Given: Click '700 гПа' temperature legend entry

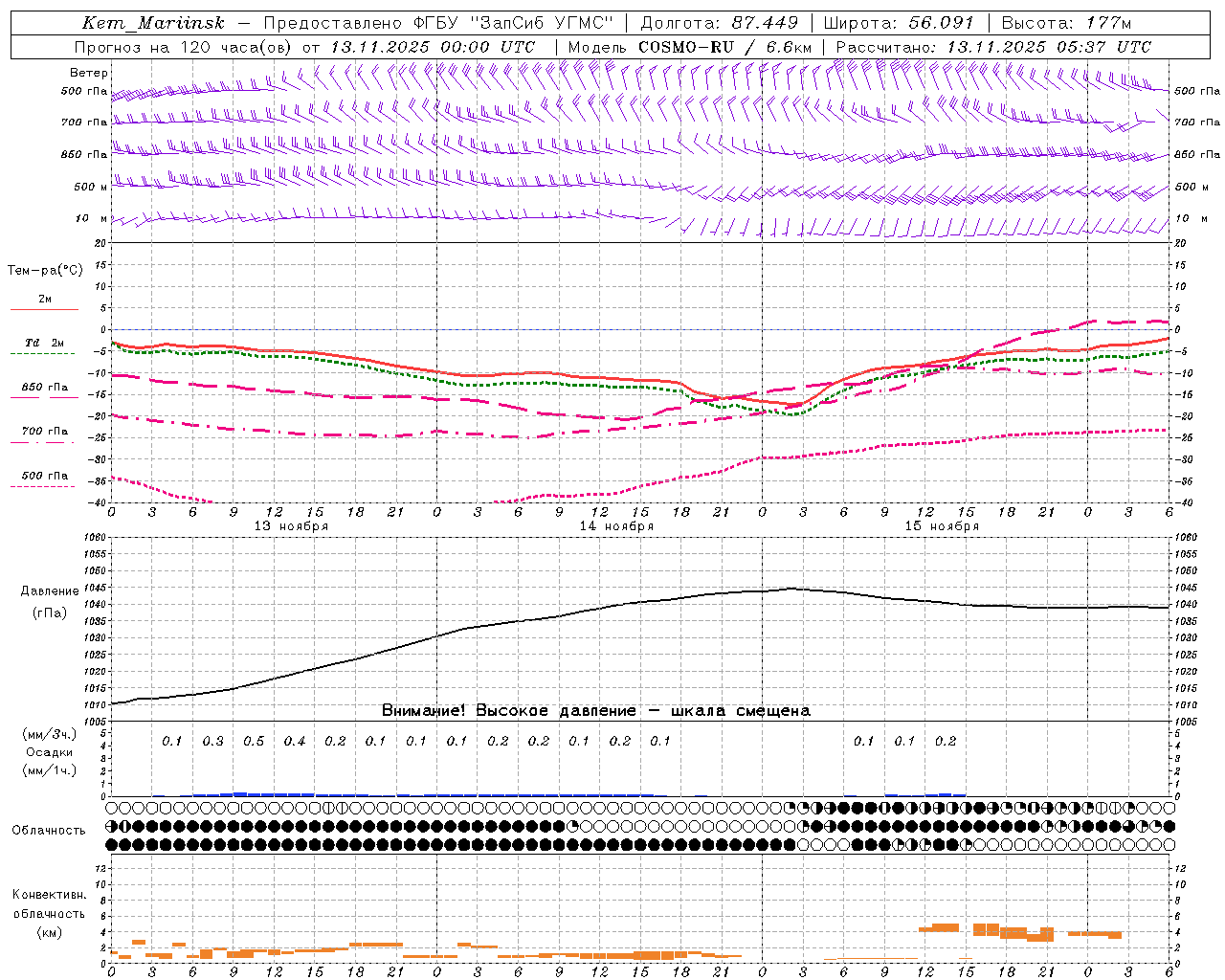Looking at the screenshot, I should click(45, 432).
